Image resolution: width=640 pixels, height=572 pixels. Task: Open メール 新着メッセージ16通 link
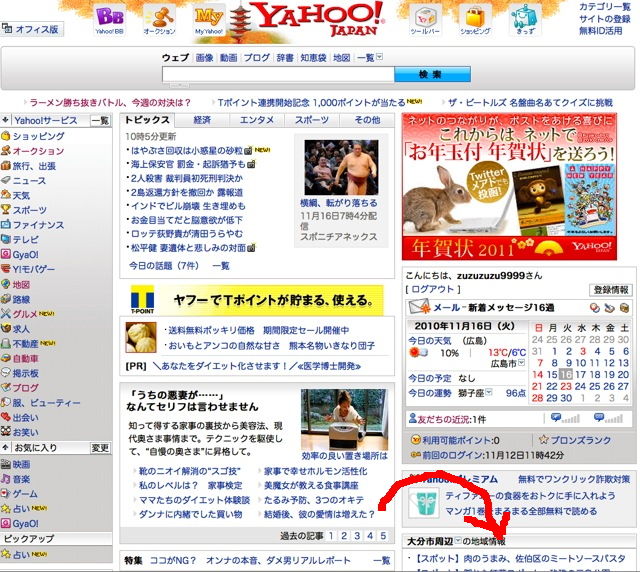pos(493,307)
